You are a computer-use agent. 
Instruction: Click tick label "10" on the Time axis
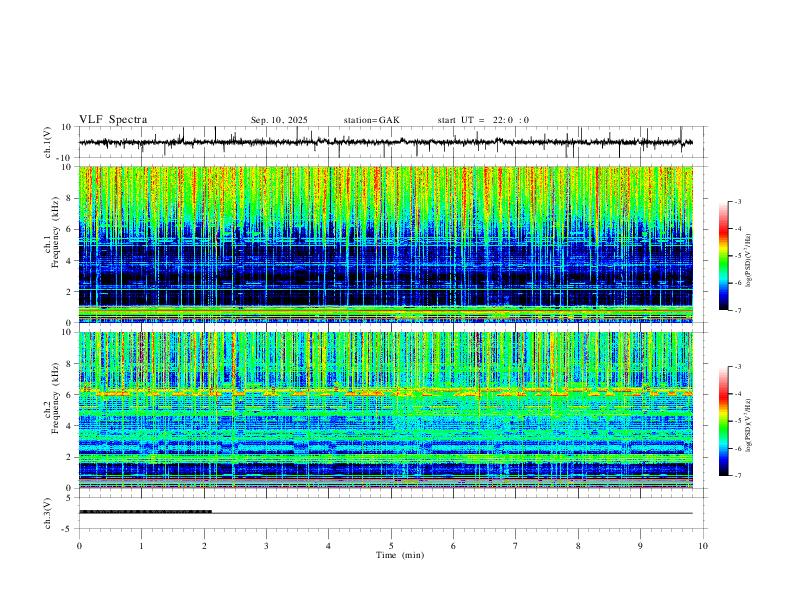pyautogui.click(x=703, y=546)
